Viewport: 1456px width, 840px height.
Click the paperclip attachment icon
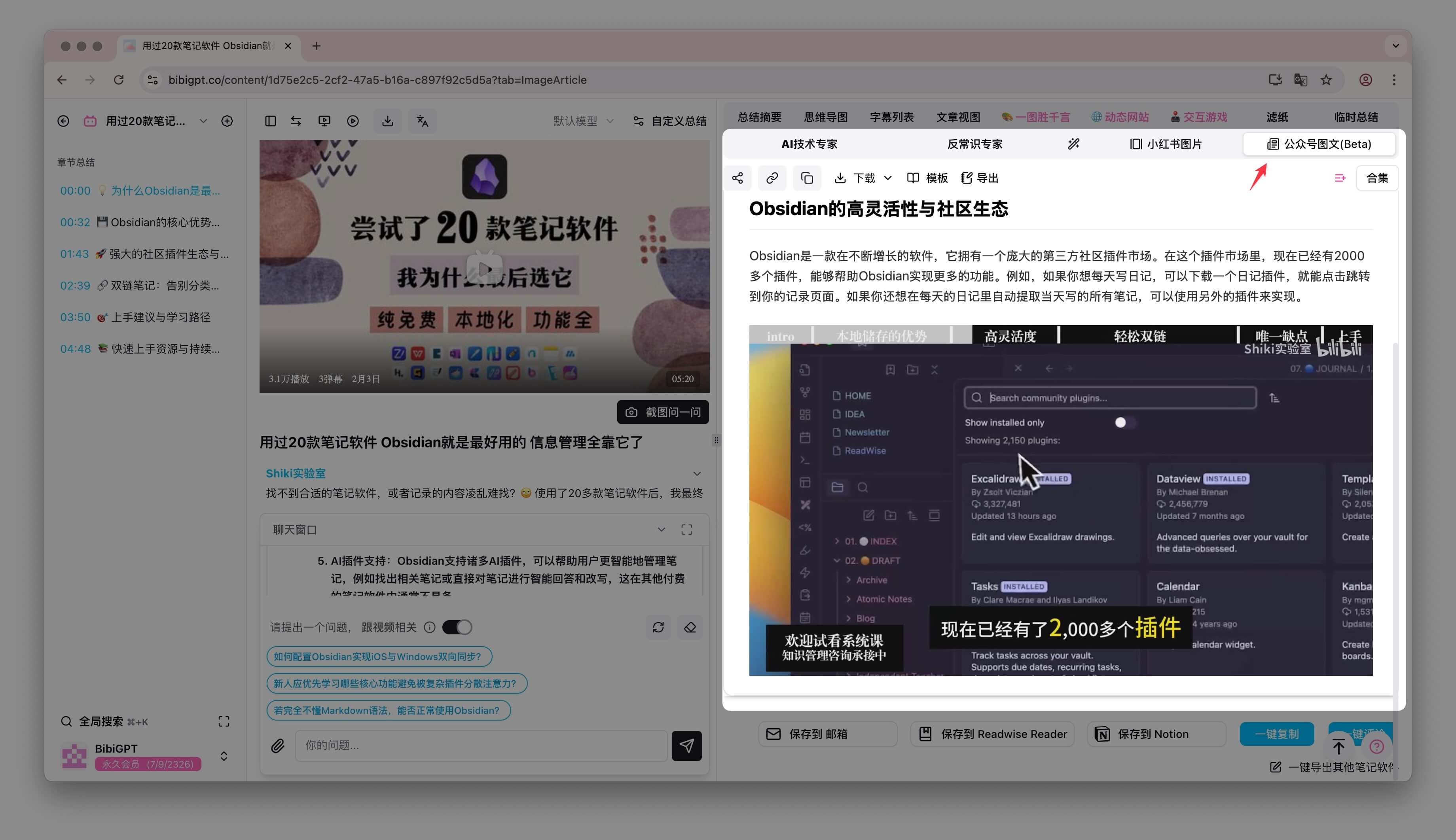pyautogui.click(x=278, y=745)
